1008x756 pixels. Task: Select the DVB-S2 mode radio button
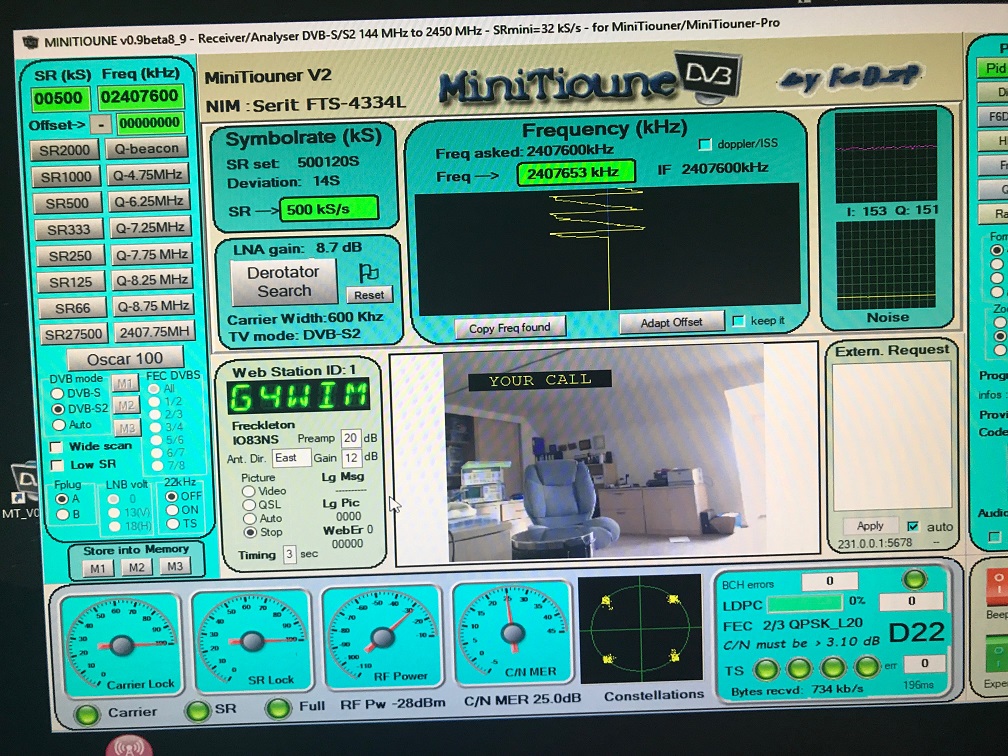pyautogui.click(x=58, y=409)
